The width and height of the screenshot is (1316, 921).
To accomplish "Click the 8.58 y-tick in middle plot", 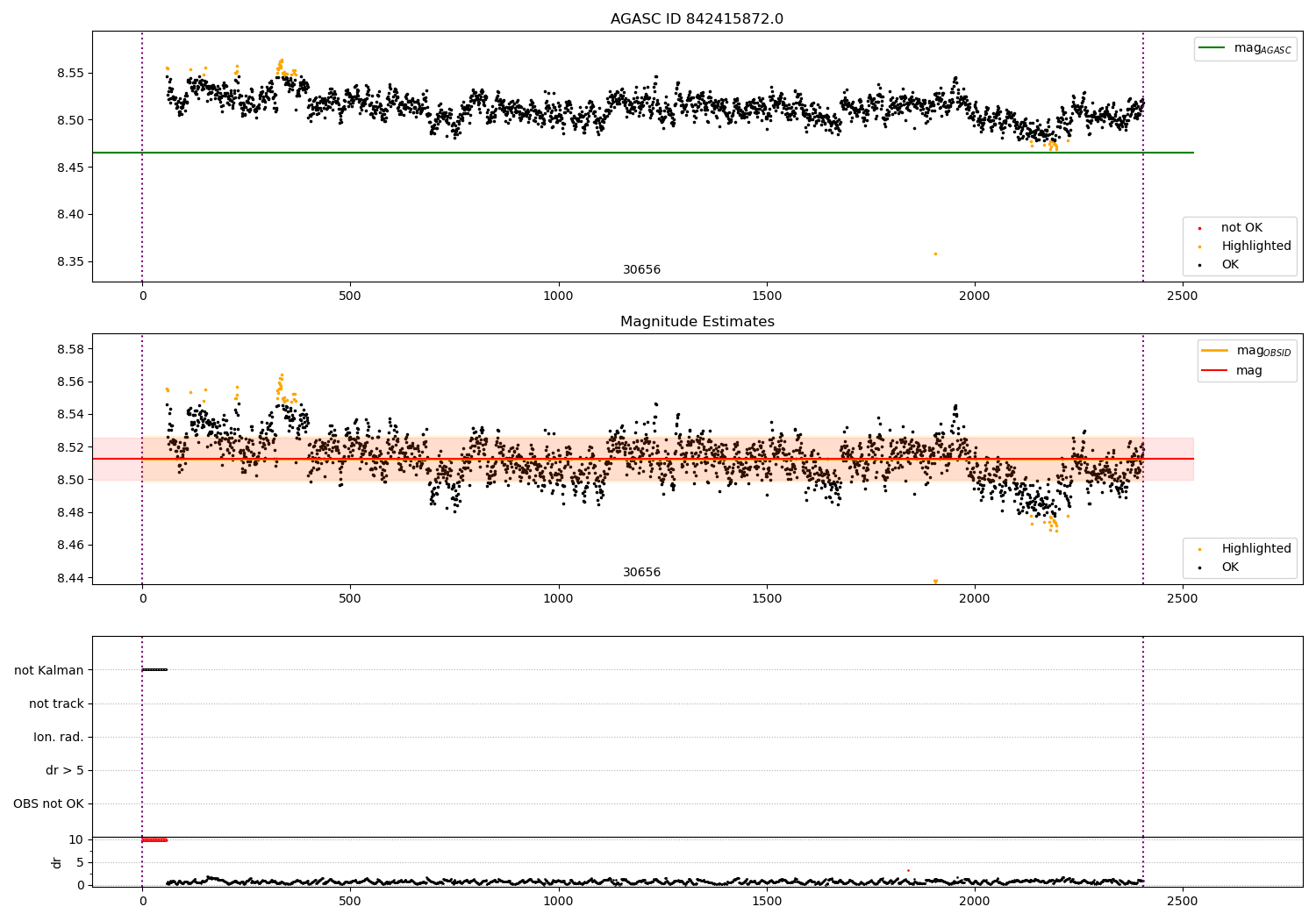I will [69, 349].
